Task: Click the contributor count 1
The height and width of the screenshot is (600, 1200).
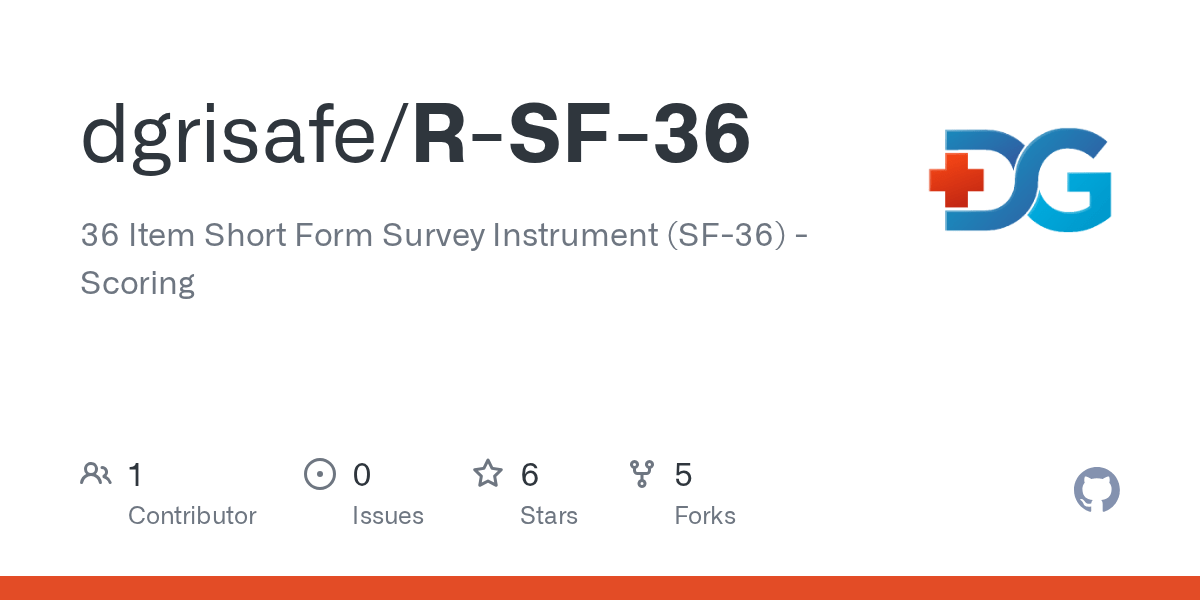Action: (x=135, y=474)
